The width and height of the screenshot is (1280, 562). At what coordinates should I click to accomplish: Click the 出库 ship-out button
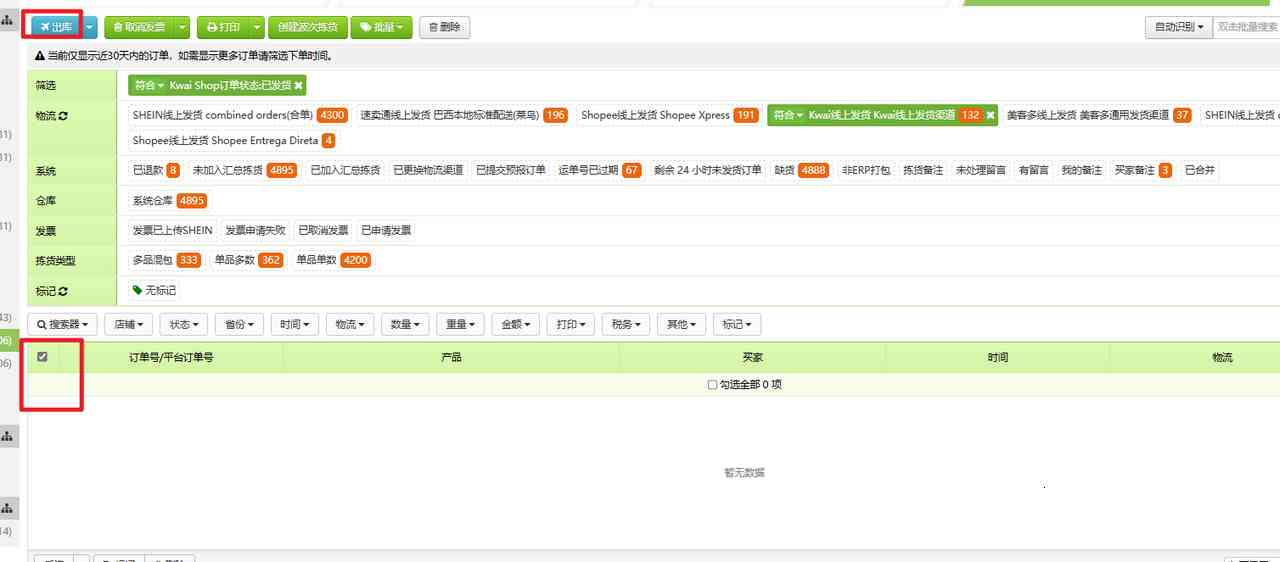click(x=56, y=27)
